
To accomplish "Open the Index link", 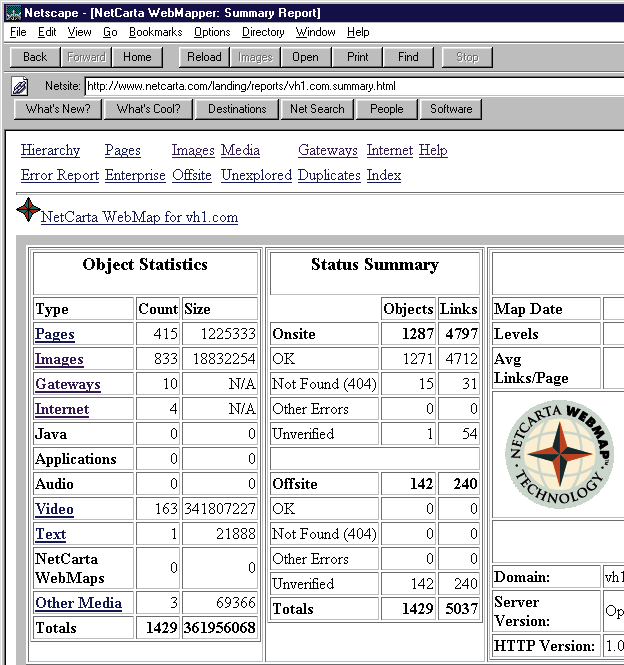I will (383, 176).
